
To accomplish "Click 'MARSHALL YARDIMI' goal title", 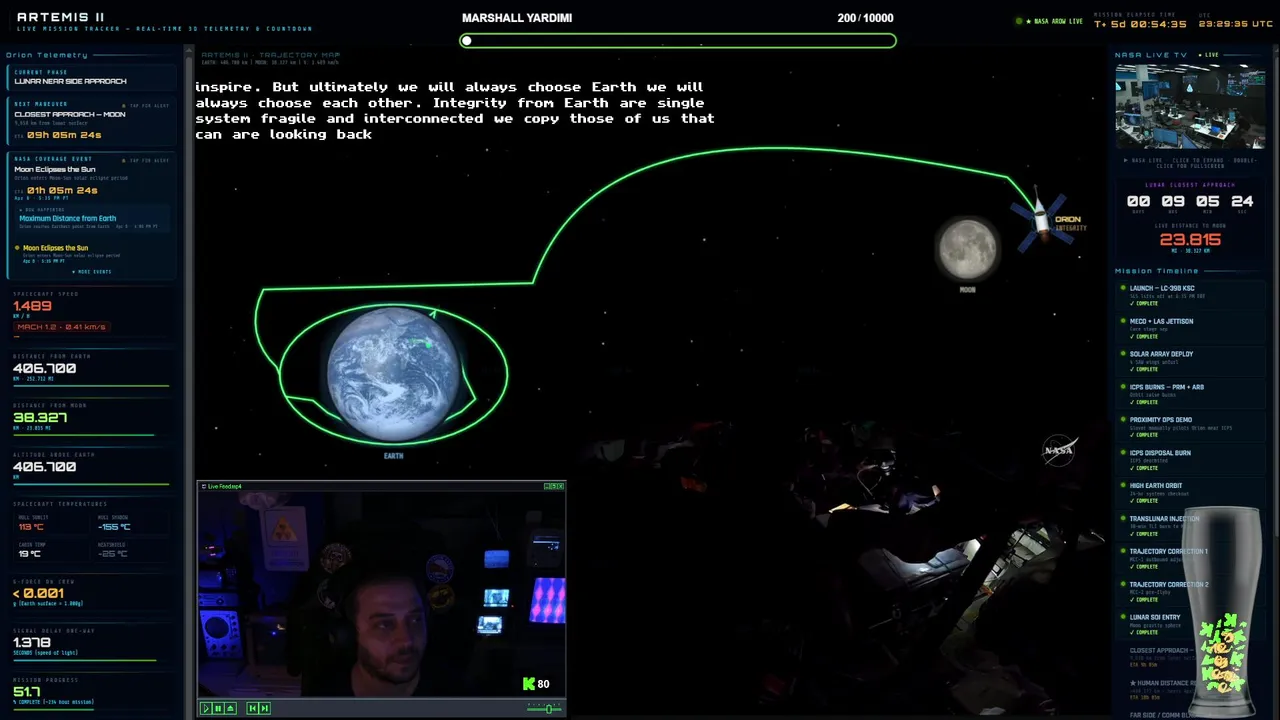I will 517,18.
